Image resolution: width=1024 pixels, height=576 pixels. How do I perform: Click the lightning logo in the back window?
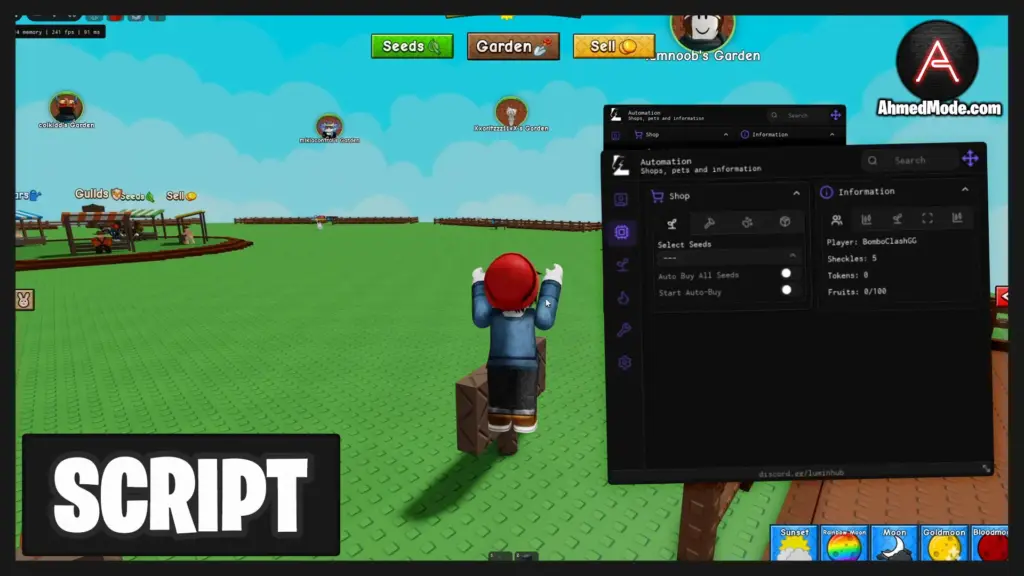(615, 115)
